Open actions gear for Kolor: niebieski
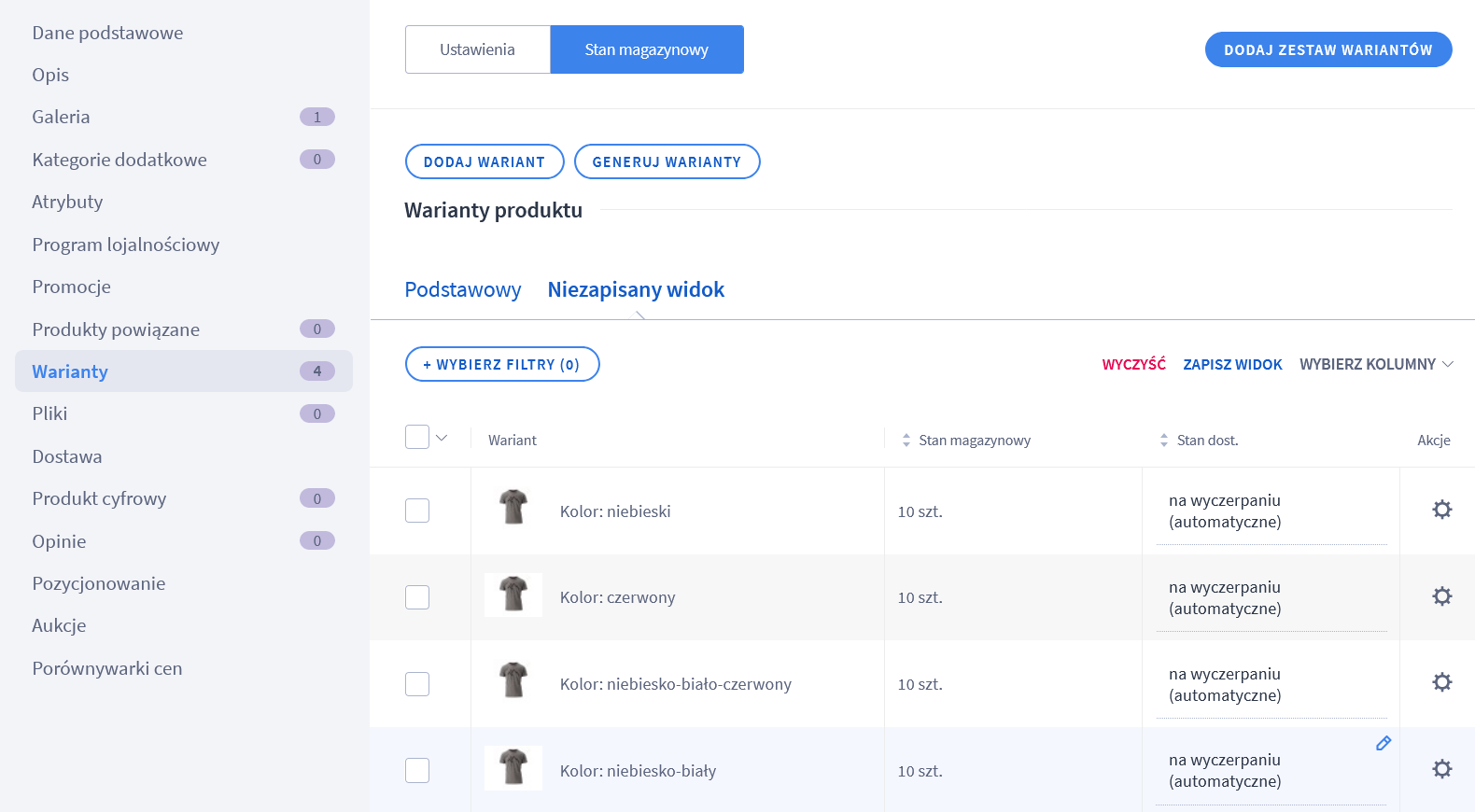The width and height of the screenshot is (1475, 812). point(1441,510)
